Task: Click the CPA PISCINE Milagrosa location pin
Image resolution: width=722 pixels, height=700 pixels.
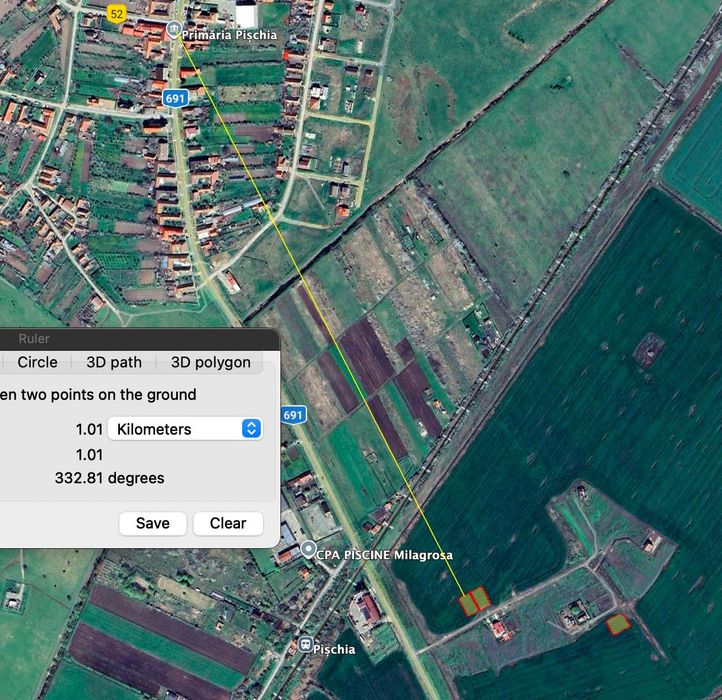Action: [x=308, y=550]
